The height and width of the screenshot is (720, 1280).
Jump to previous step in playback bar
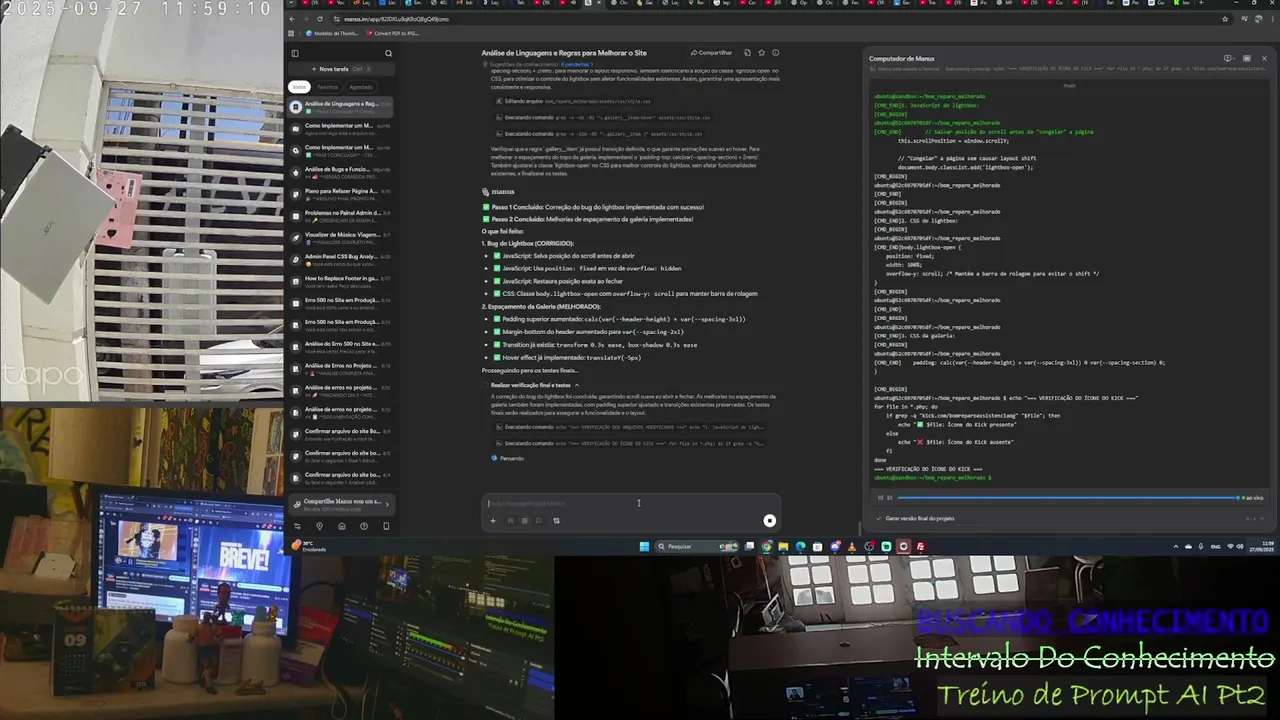click(x=880, y=497)
